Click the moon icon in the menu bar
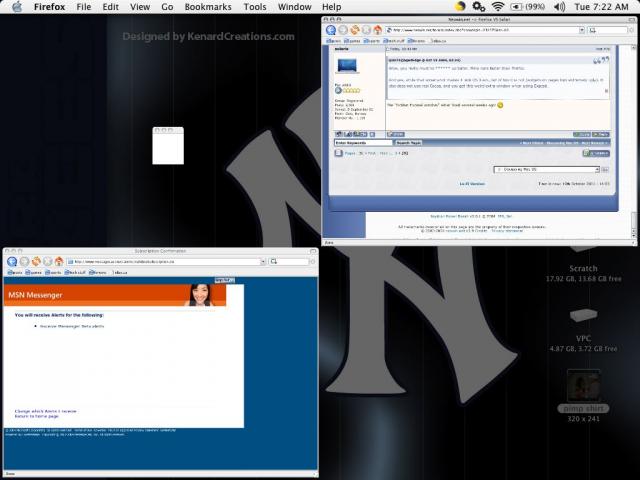 pyautogui.click(x=460, y=7)
